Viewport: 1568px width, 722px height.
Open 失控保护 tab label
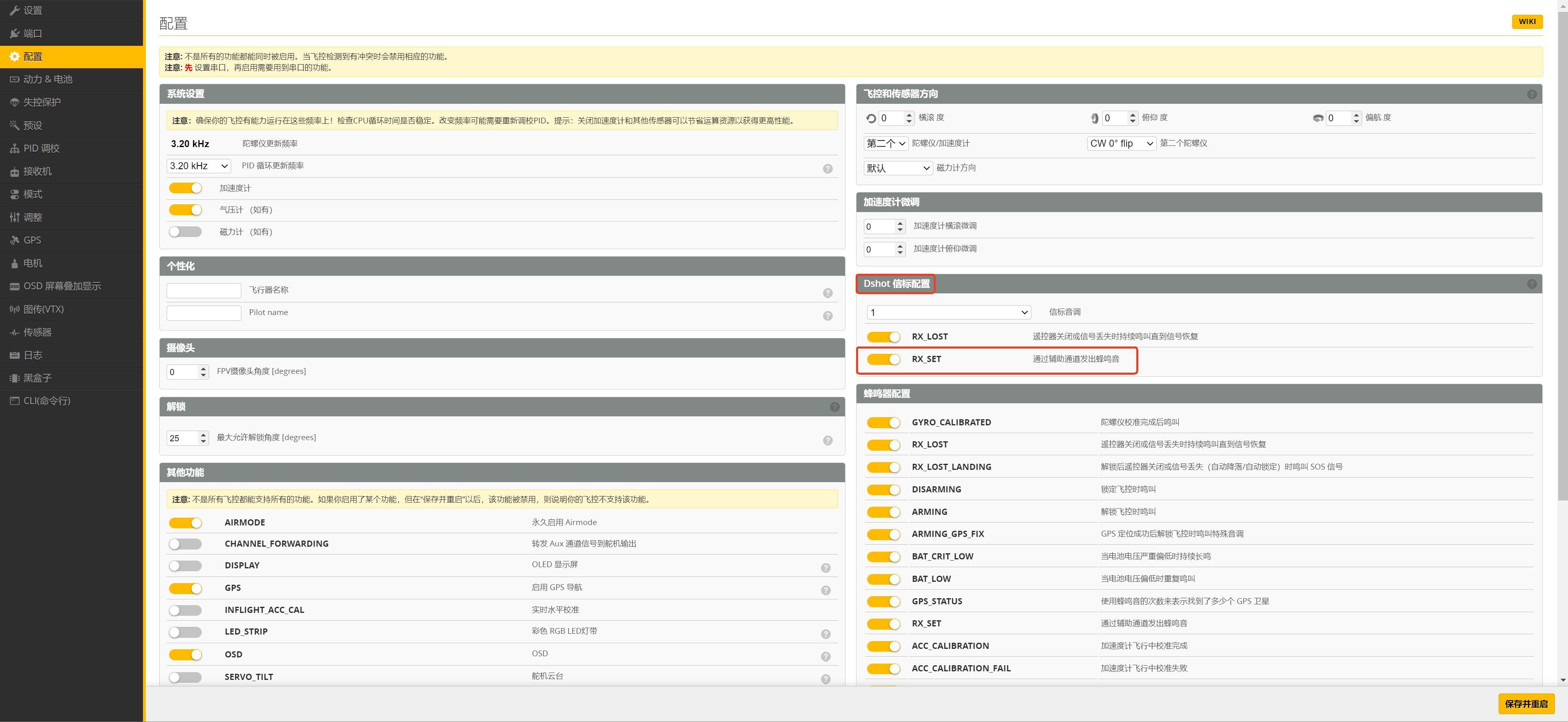[x=42, y=102]
